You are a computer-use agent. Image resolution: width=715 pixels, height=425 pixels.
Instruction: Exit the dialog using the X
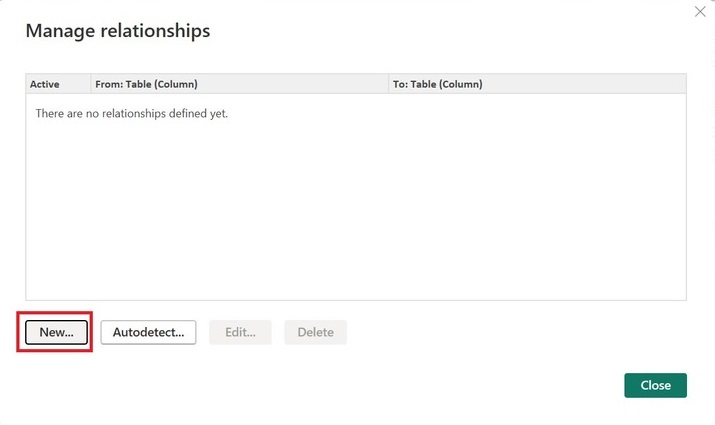[x=700, y=10]
